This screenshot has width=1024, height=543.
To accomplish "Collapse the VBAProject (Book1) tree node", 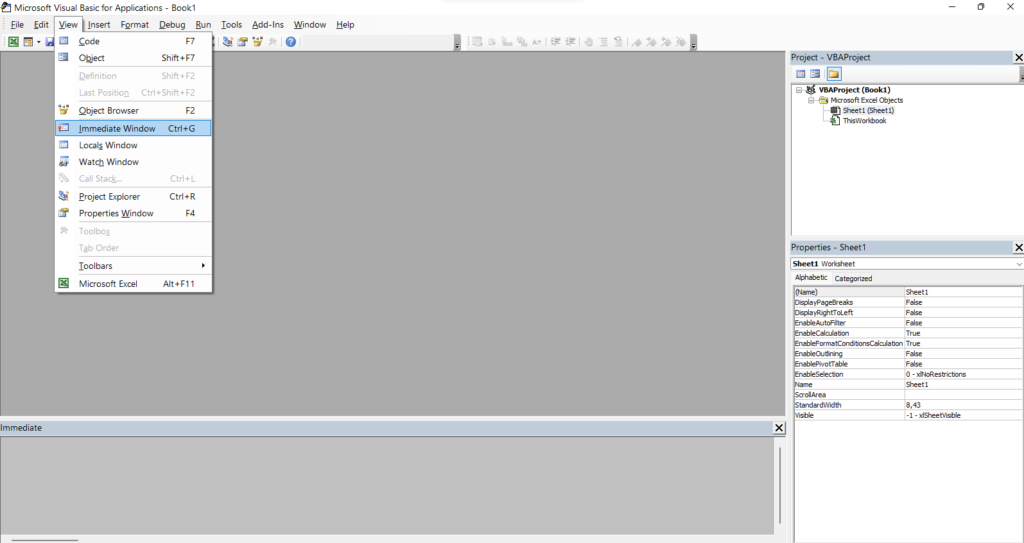I will click(x=799, y=90).
